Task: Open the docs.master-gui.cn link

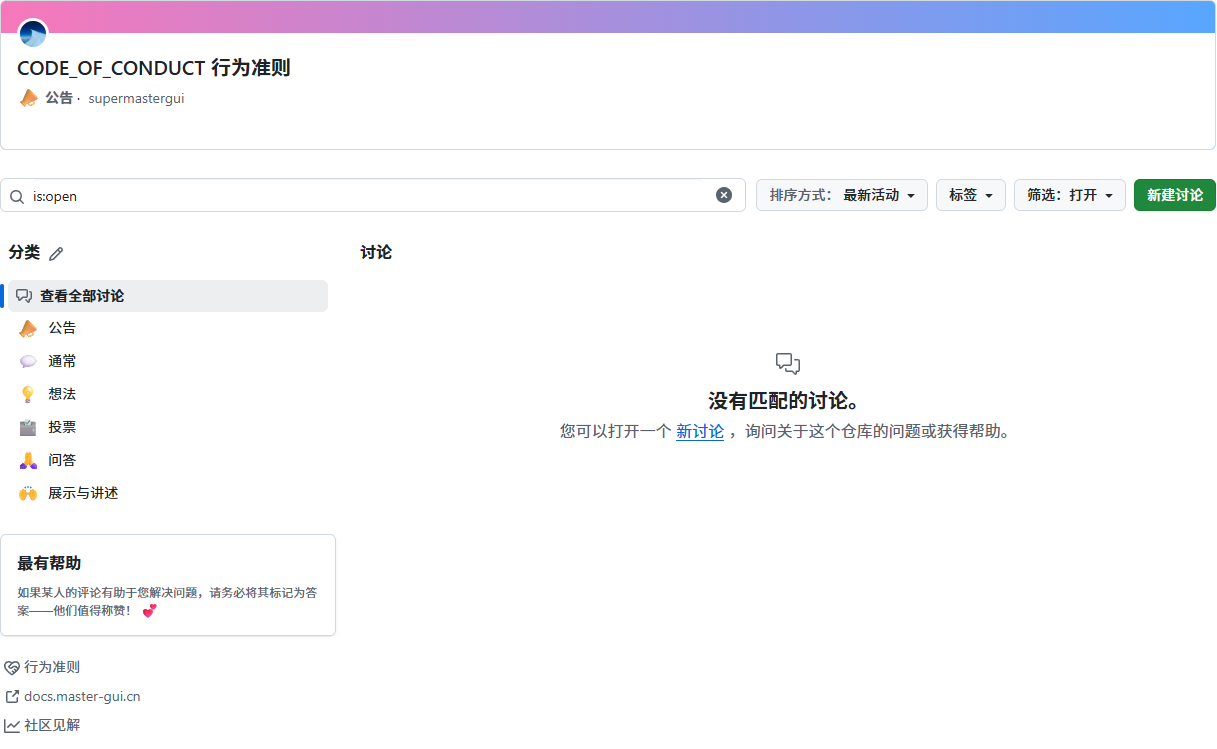Action: coord(82,697)
